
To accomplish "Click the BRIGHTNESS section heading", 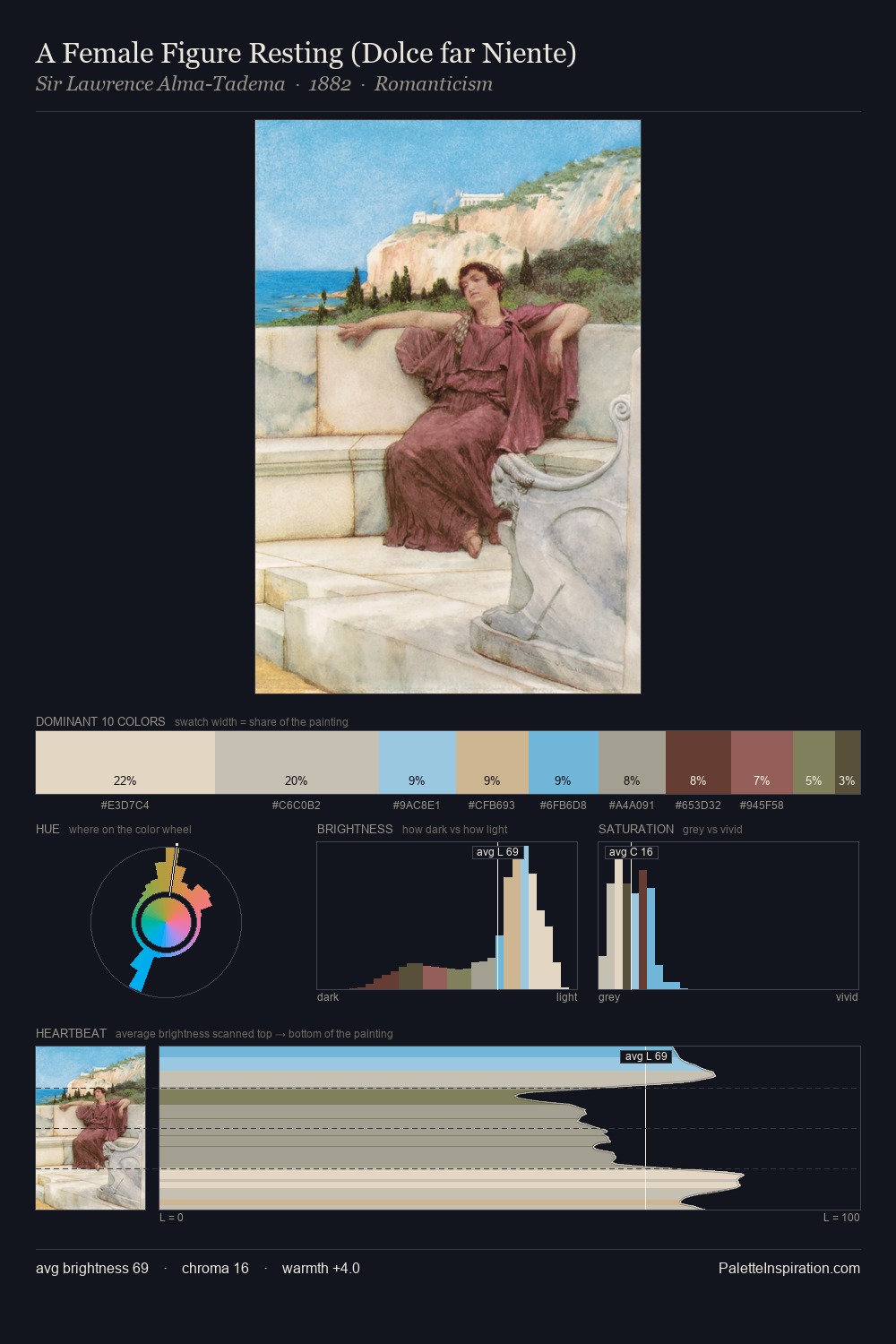I will tap(355, 829).
